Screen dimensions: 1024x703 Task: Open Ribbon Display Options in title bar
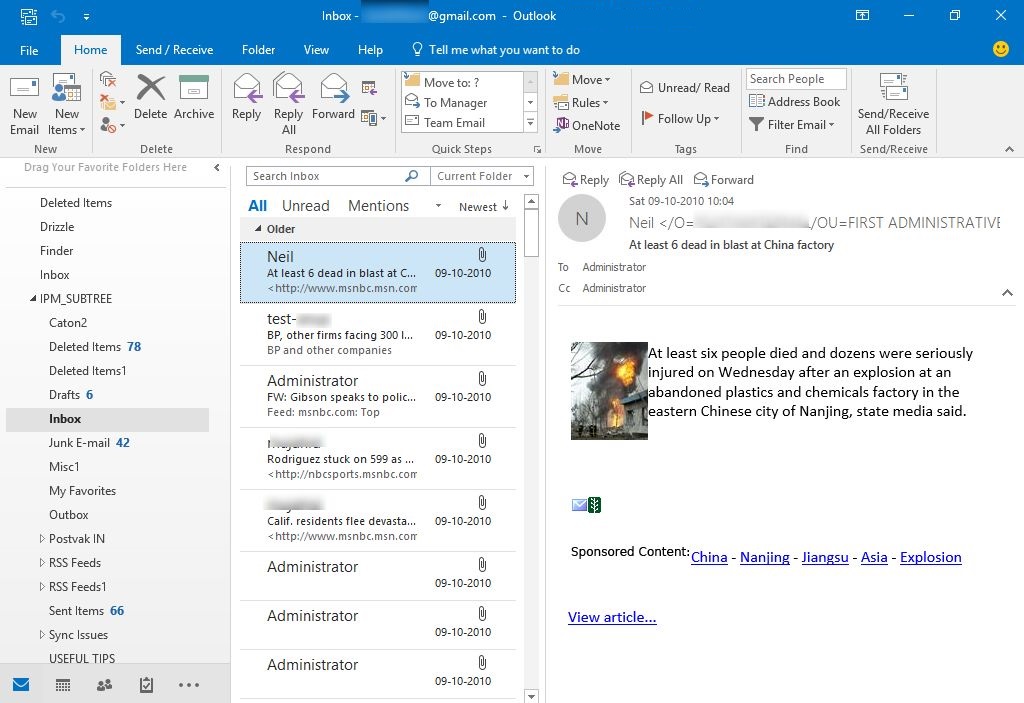pos(862,15)
